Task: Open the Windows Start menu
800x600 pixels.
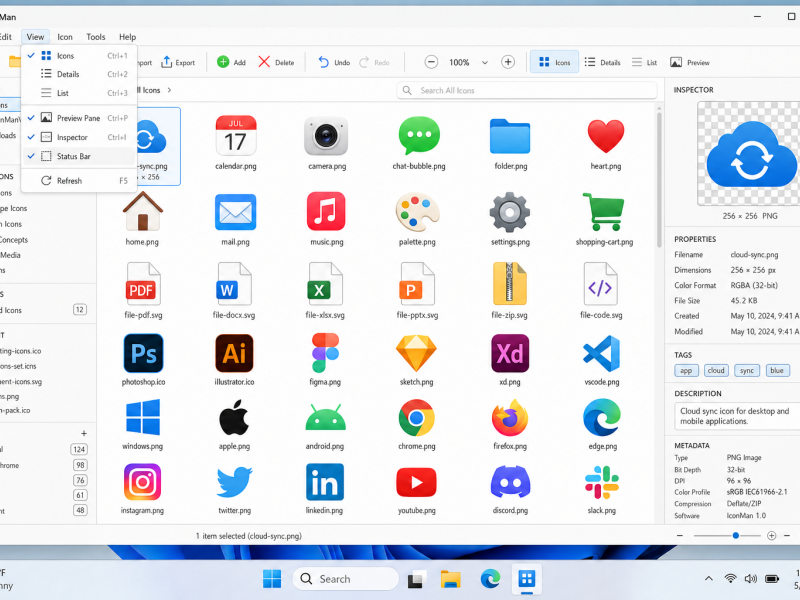Action: [272, 579]
